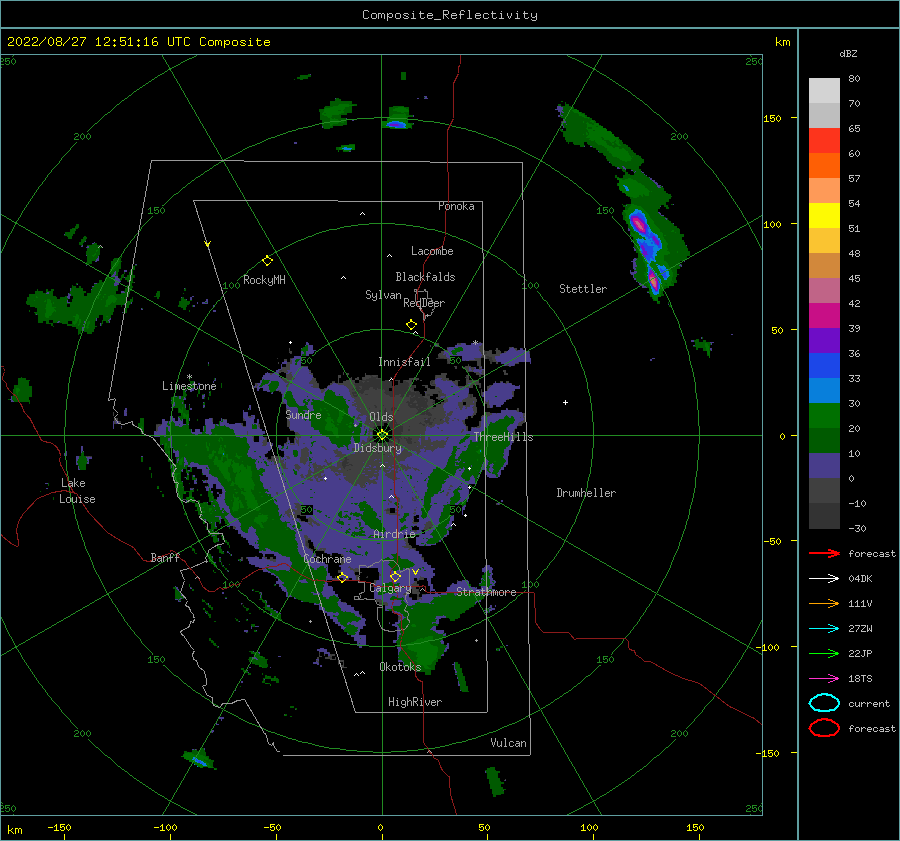Click the Didsbury town label
The height and width of the screenshot is (841, 900).
pos(377,448)
